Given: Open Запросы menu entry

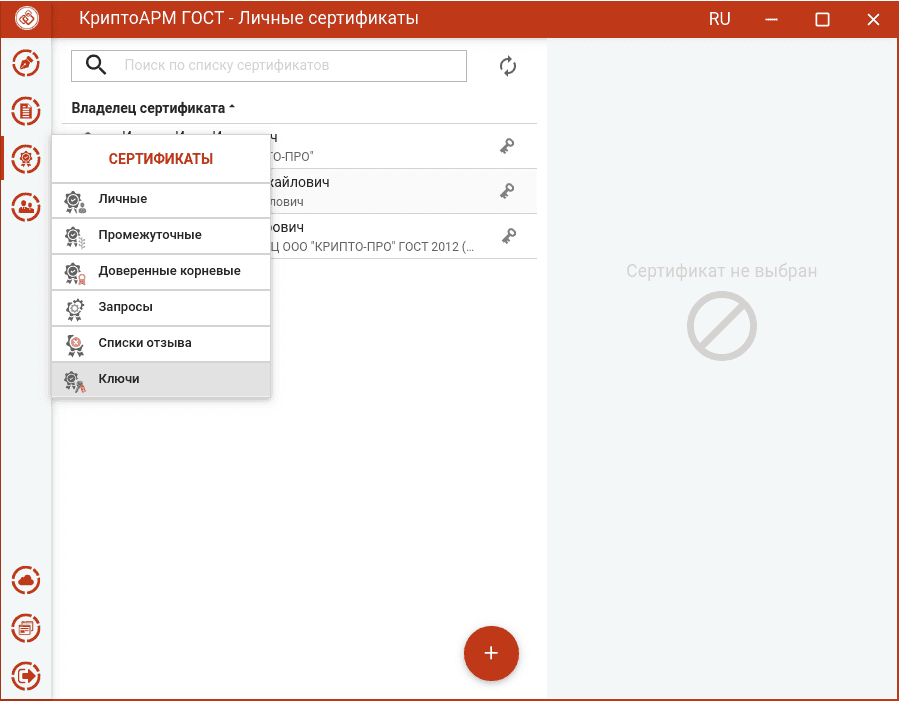Looking at the screenshot, I should 161,308.
